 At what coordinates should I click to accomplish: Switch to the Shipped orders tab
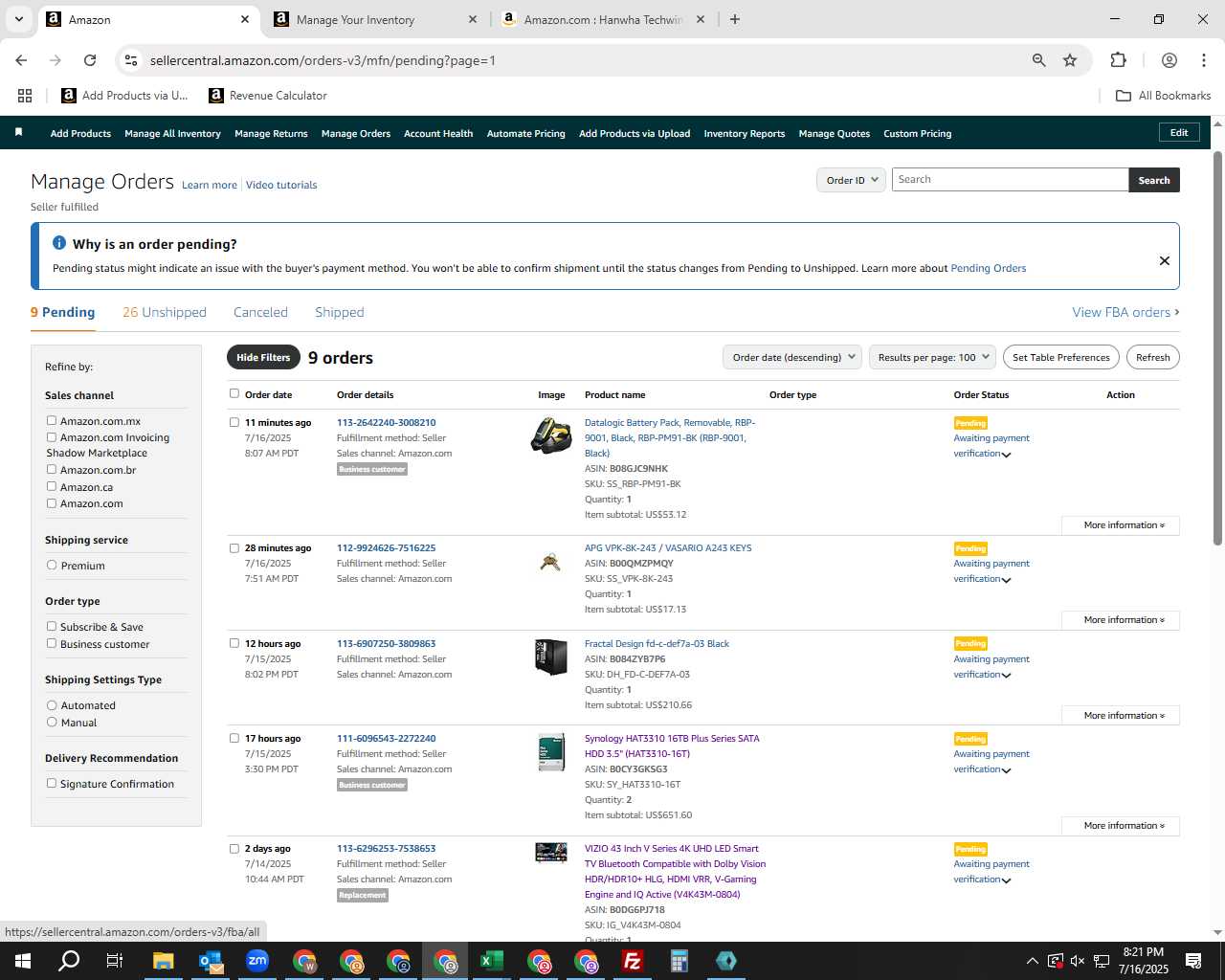tap(340, 312)
